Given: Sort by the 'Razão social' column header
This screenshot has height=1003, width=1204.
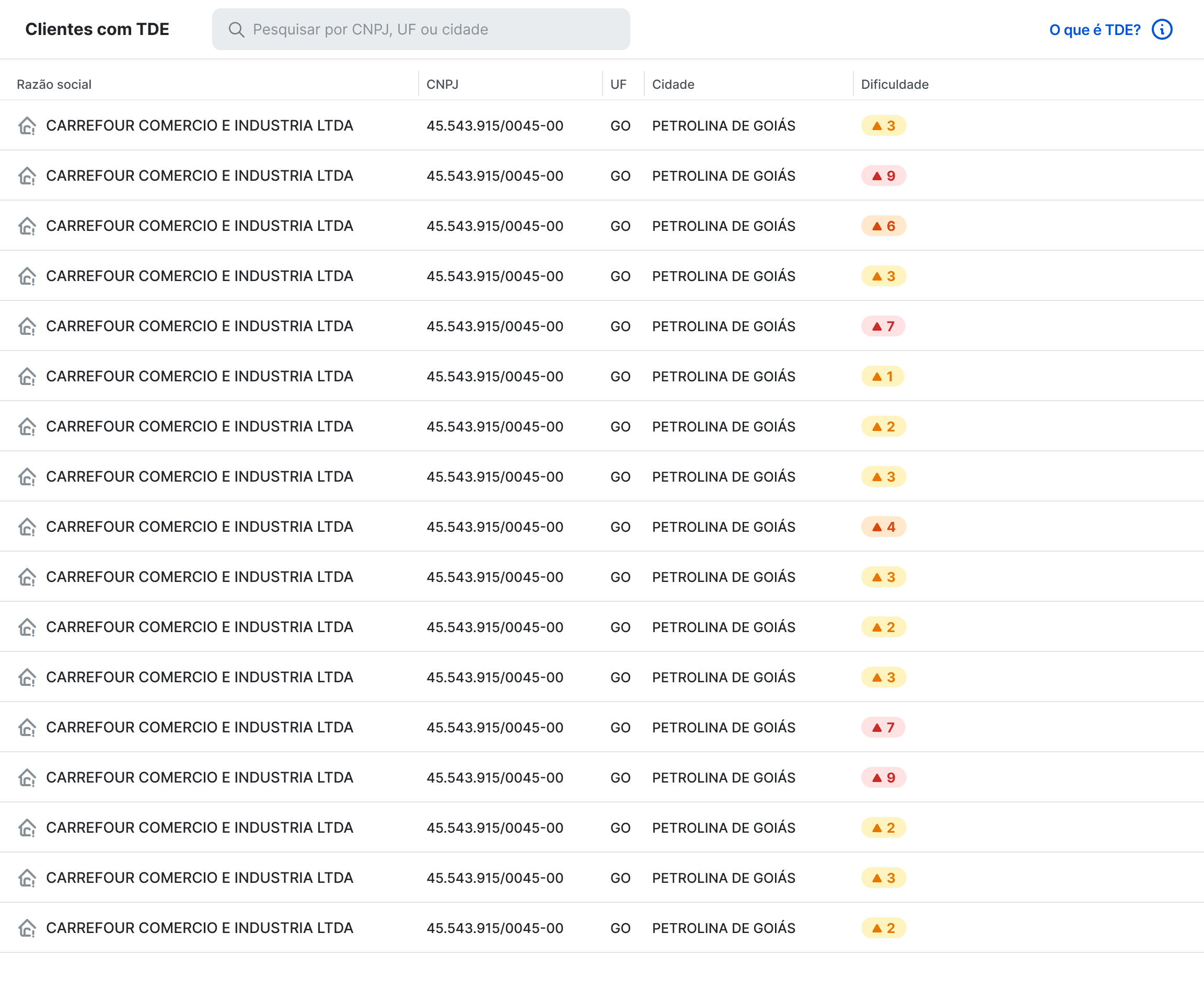Looking at the screenshot, I should [54, 84].
